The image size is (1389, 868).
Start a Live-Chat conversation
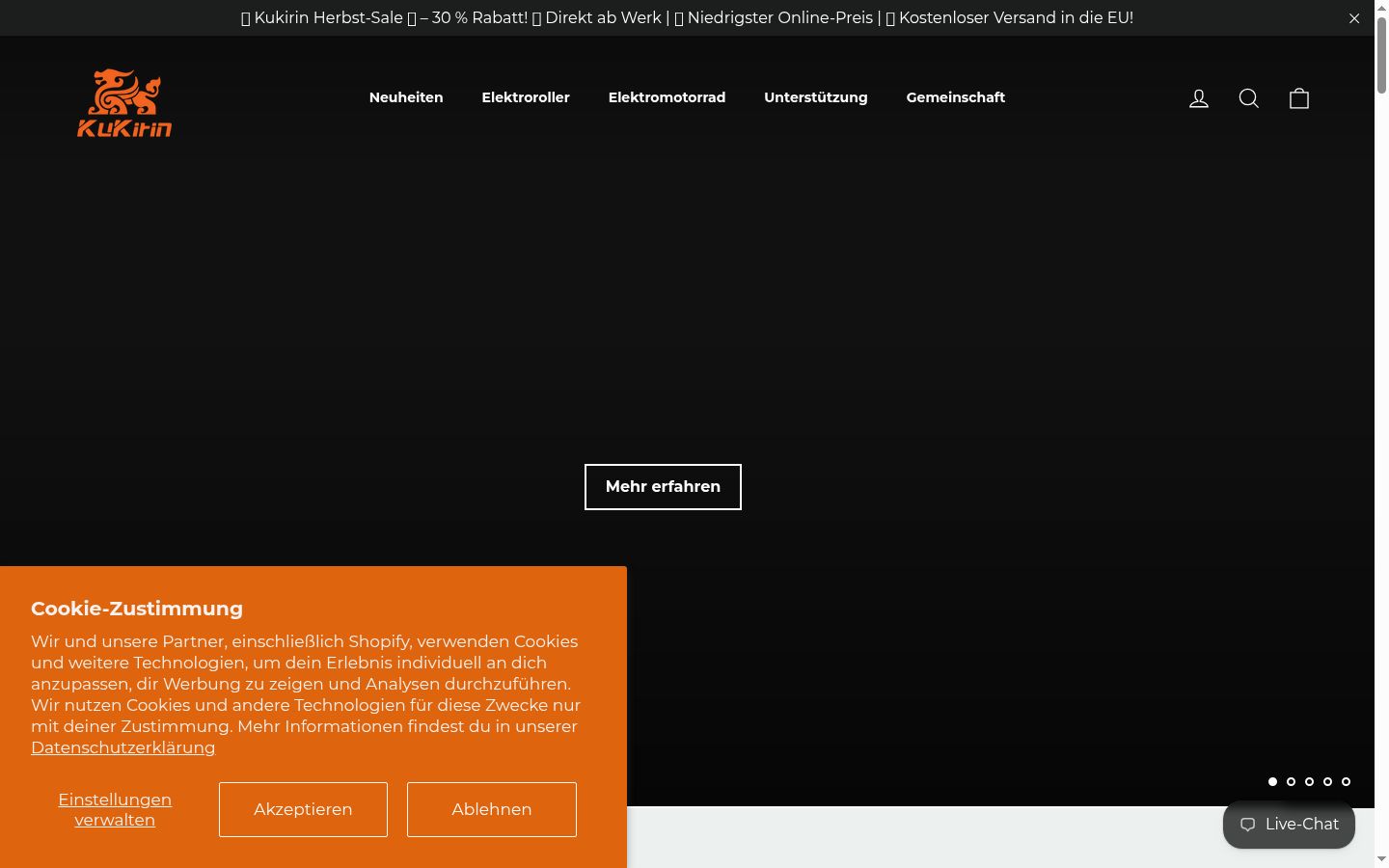coord(1289,825)
